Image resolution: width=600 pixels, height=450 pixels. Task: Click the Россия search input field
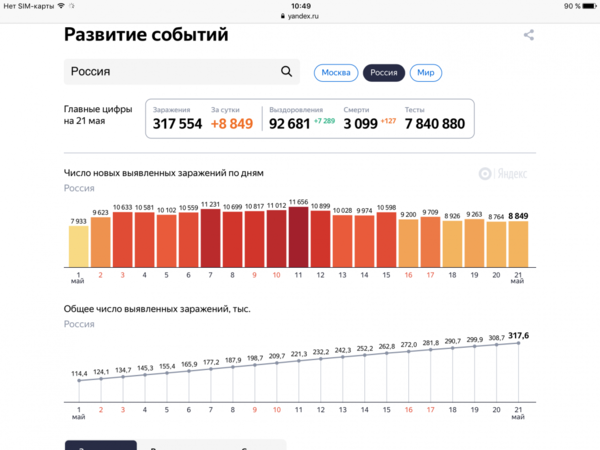pyautogui.click(x=170, y=72)
